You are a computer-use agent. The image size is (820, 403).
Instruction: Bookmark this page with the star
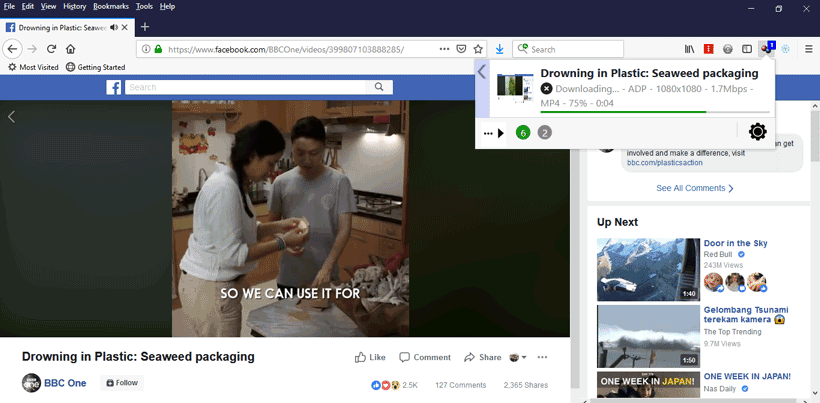(477, 49)
